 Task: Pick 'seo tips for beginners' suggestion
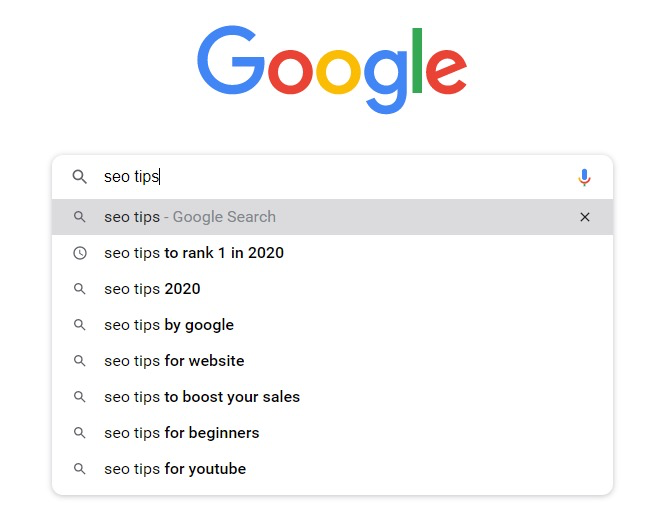click(332, 433)
